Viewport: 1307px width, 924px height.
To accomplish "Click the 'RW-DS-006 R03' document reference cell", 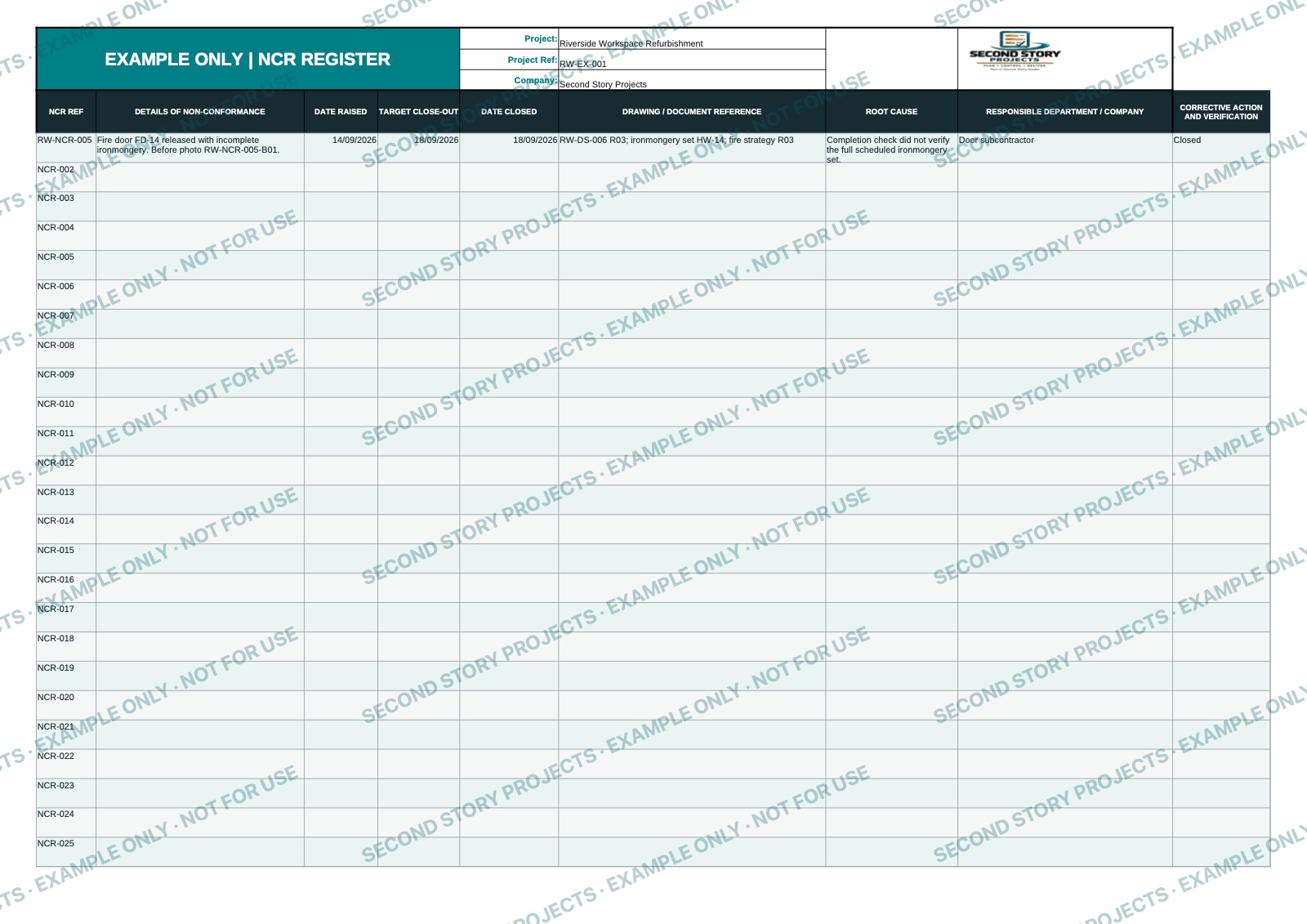I will pos(692,148).
